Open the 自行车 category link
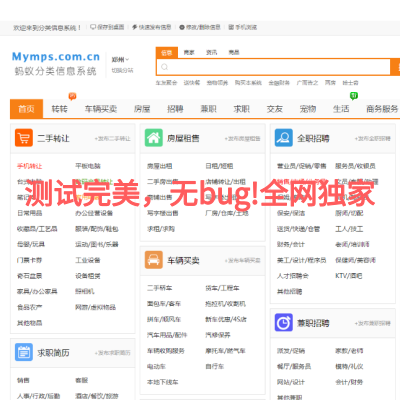400x400 pixels. coord(215,366)
